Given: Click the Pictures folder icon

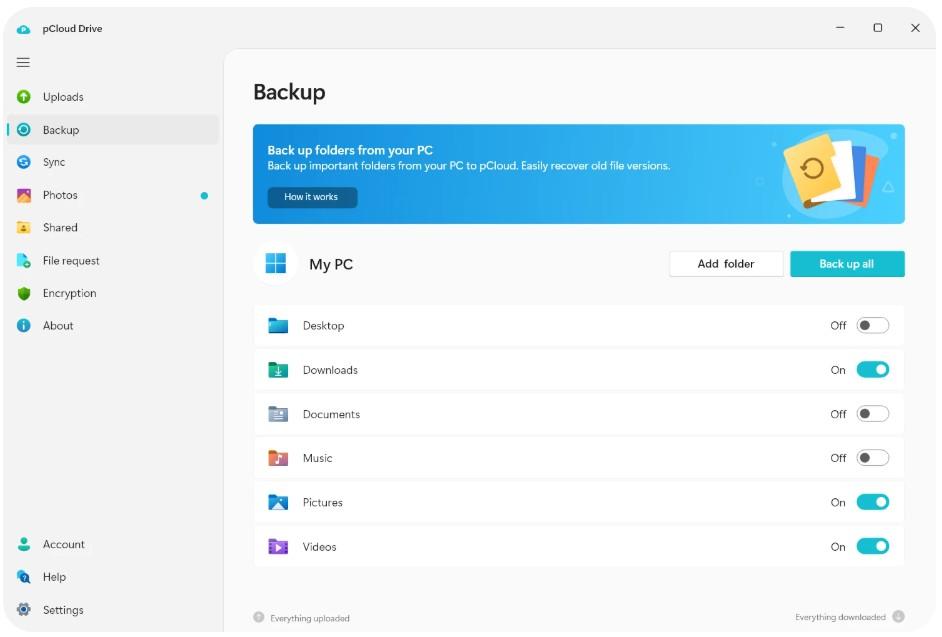Looking at the screenshot, I should [278, 502].
